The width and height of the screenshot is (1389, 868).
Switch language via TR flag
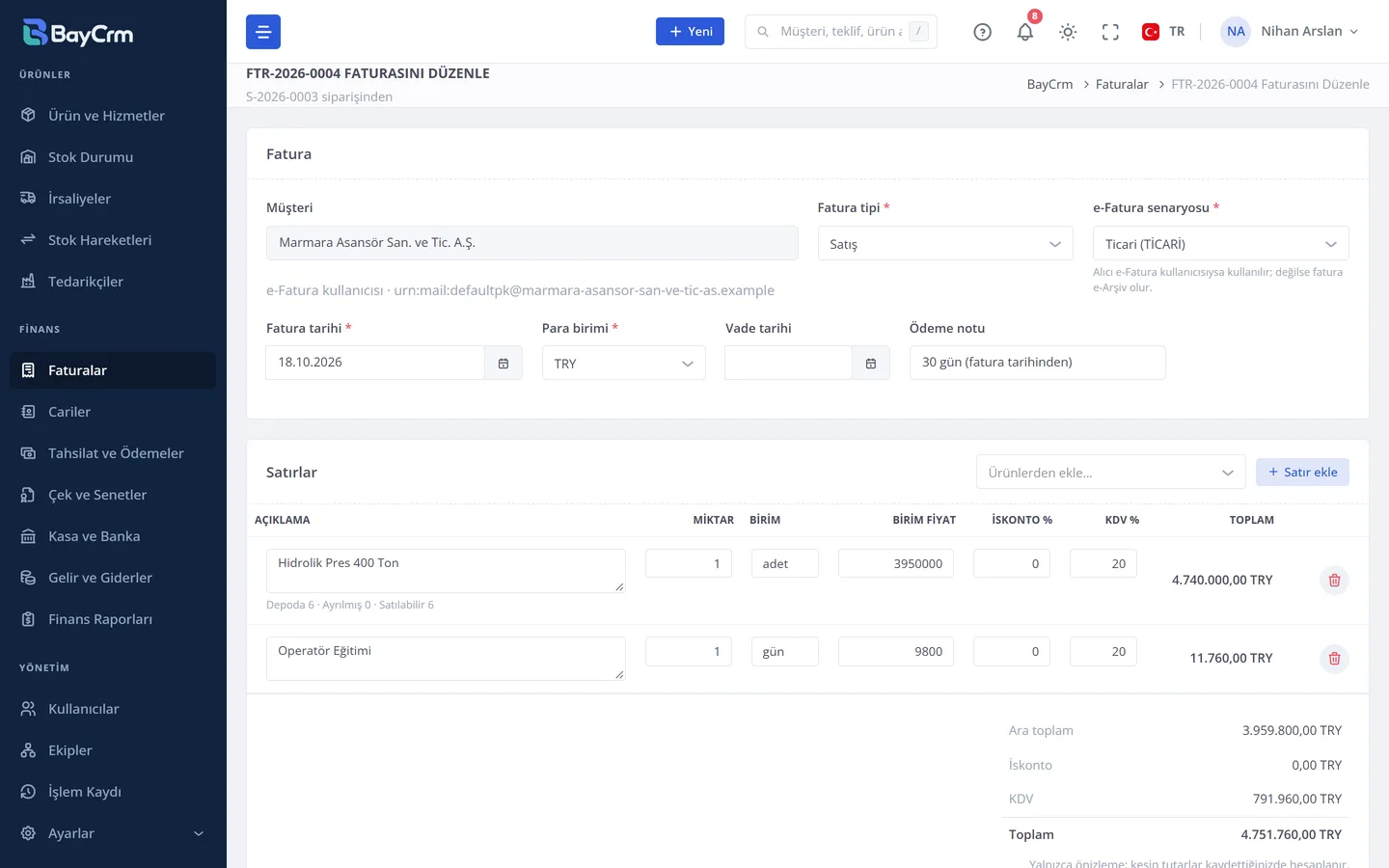1163,32
